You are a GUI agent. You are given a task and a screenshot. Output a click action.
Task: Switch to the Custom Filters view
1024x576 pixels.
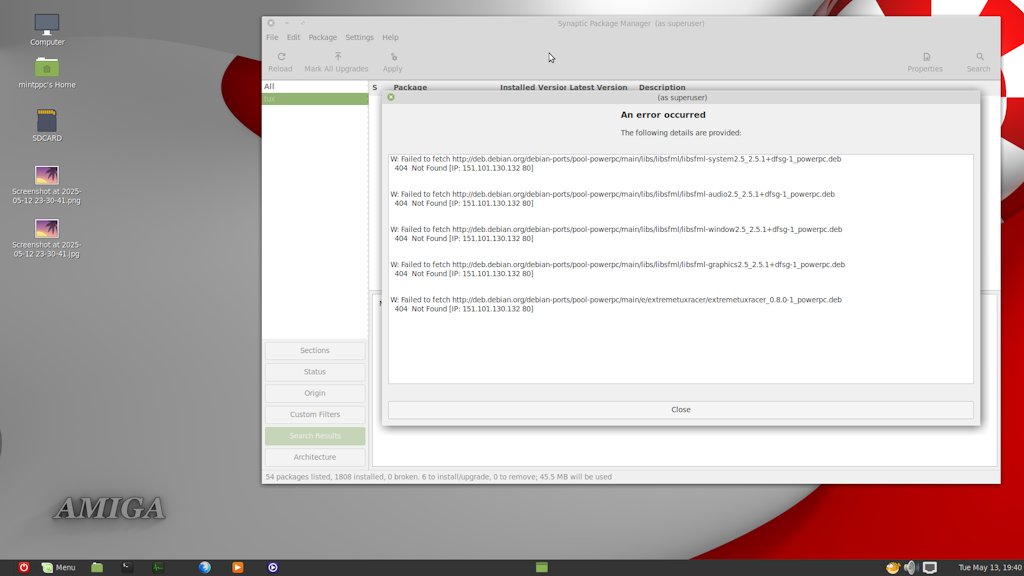pos(315,415)
